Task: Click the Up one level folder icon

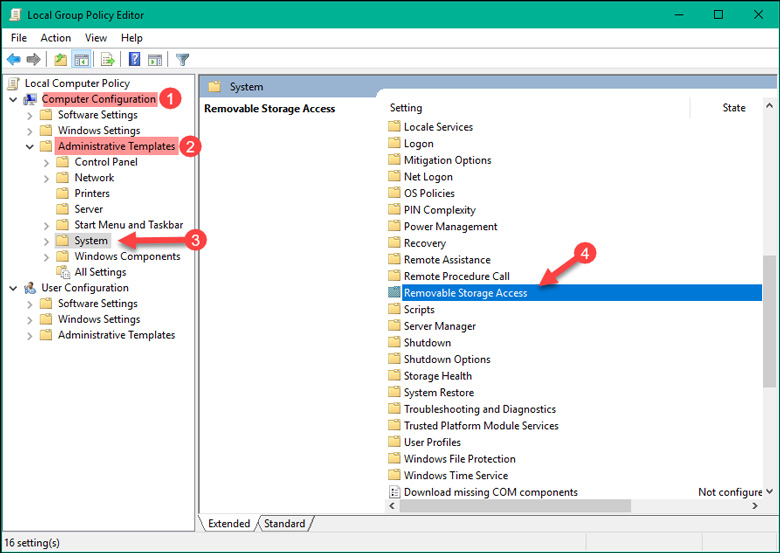Action: 61,60
